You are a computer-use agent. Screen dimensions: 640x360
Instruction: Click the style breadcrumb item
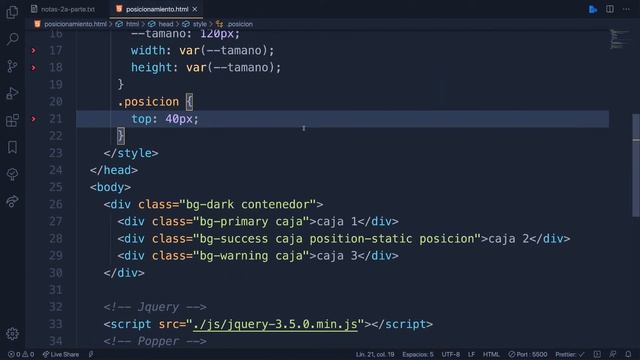tap(200, 24)
